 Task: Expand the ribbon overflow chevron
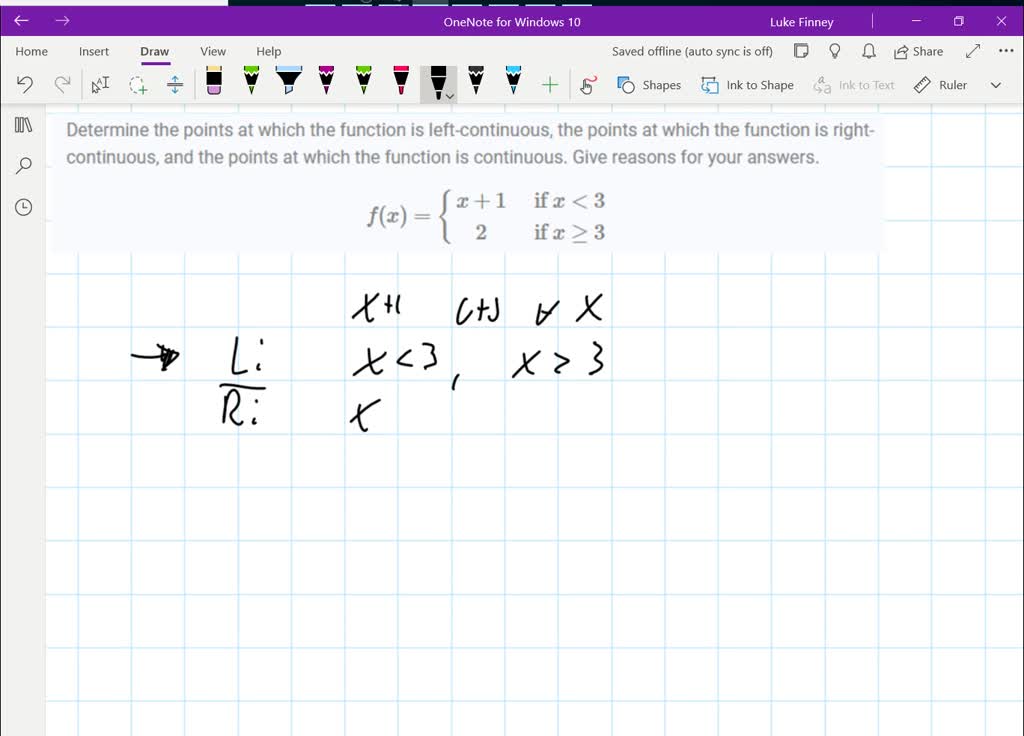coord(995,85)
